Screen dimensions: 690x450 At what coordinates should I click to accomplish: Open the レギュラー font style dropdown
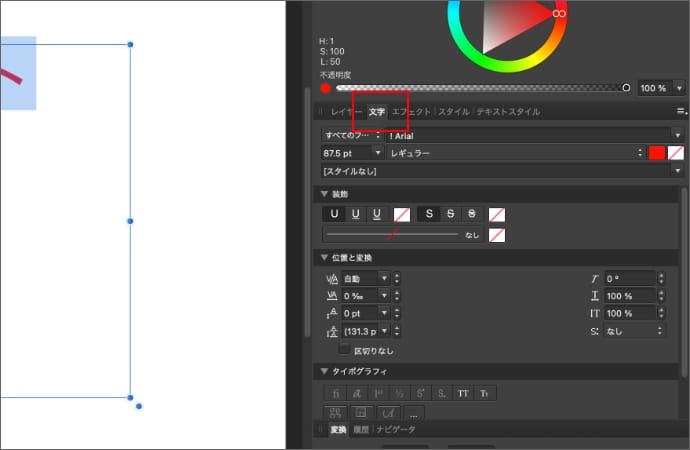pyautogui.click(x=515, y=153)
